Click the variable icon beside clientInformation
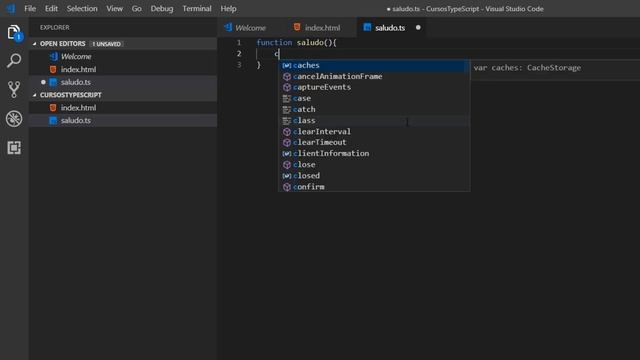This screenshot has width=640, height=360. (287, 153)
